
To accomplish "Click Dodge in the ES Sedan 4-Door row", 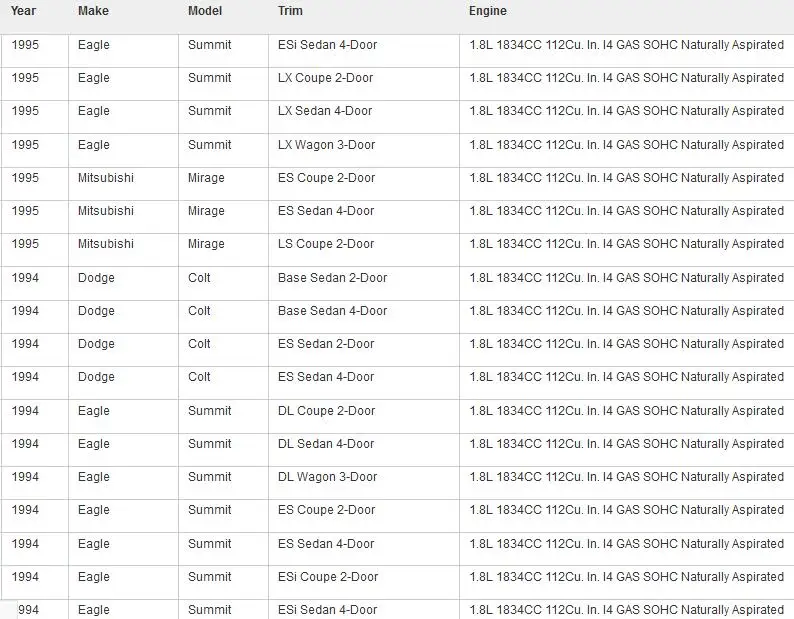I will pyautogui.click(x=96, y=377).
